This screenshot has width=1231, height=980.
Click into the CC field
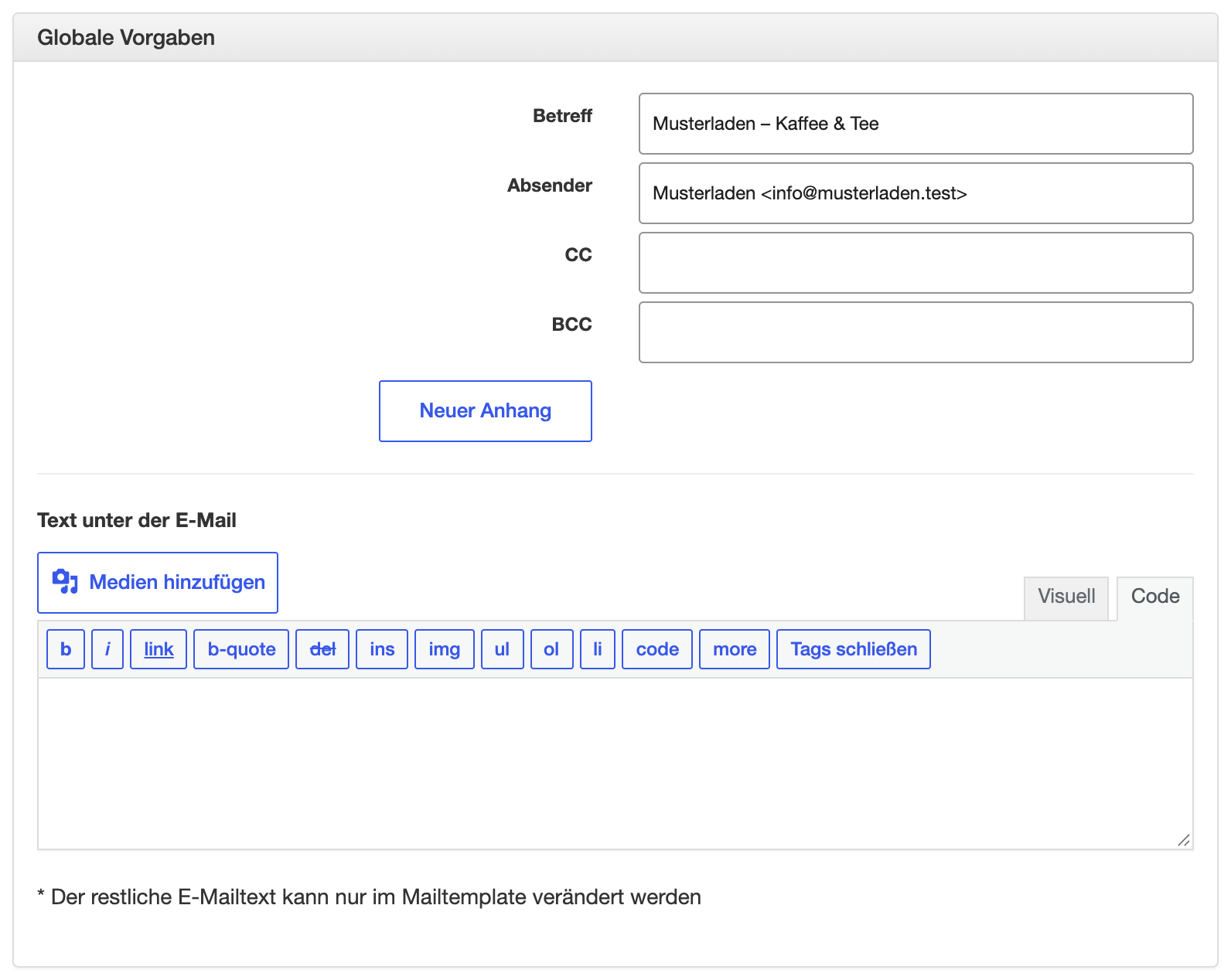coord(916,263)
